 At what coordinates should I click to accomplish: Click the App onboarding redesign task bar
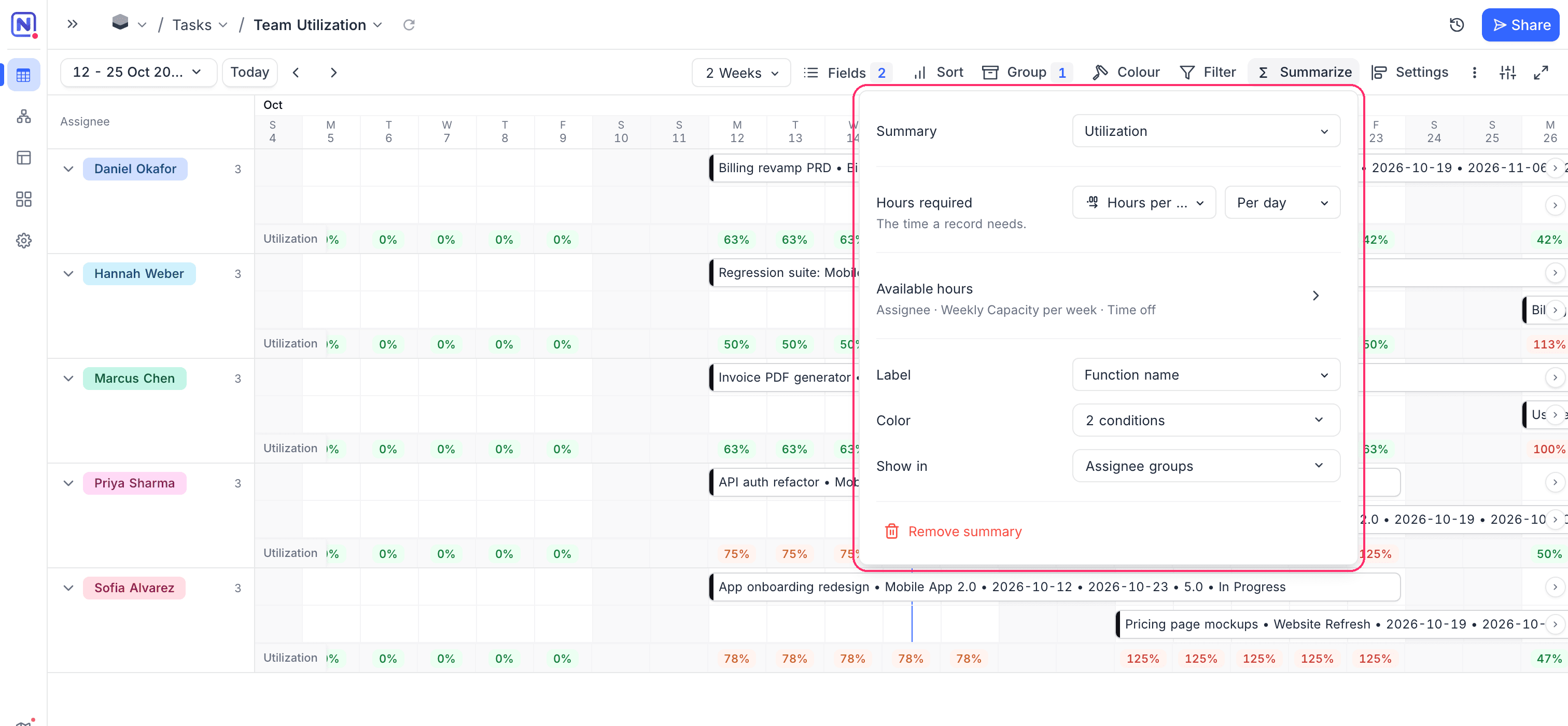(1054, 587)
